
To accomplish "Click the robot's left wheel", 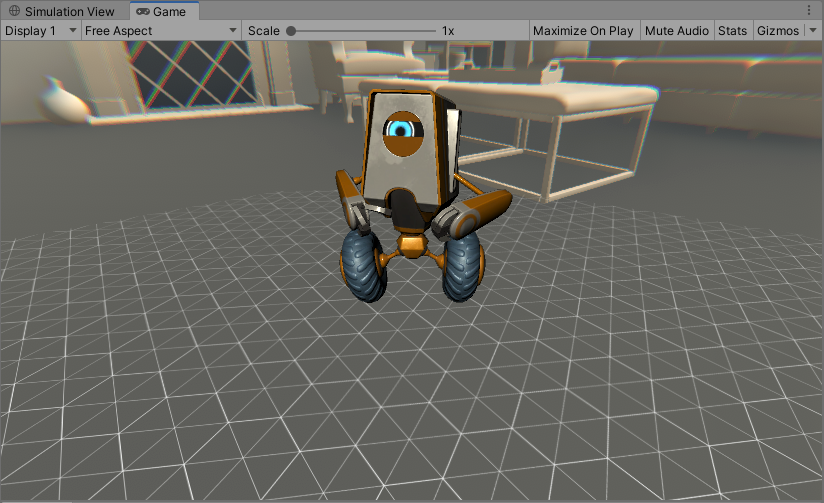I will click(x=362, y=267).
